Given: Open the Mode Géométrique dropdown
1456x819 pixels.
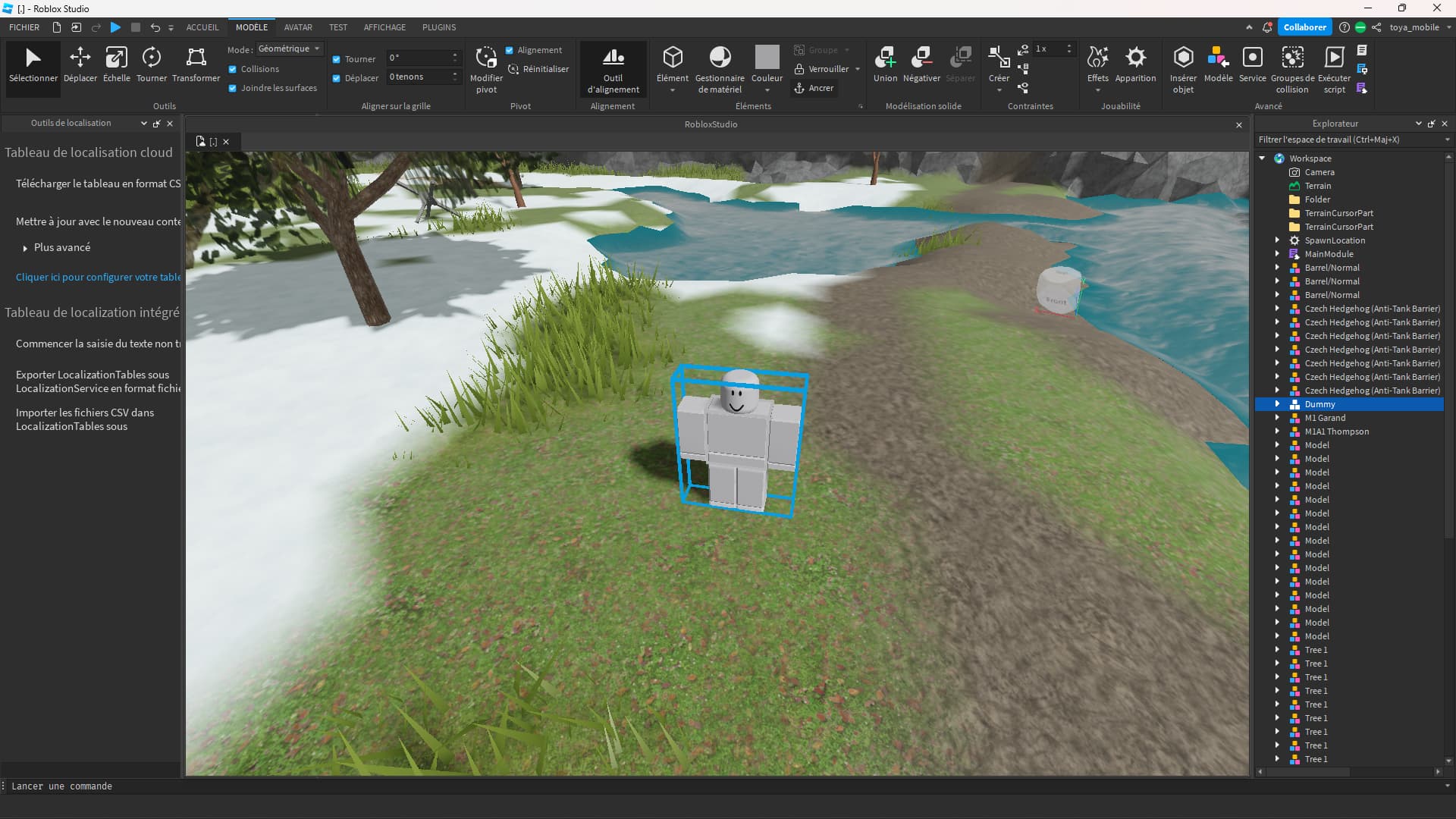Looking at the screenshot, I should pyautogui.click(x=289, y=49).
